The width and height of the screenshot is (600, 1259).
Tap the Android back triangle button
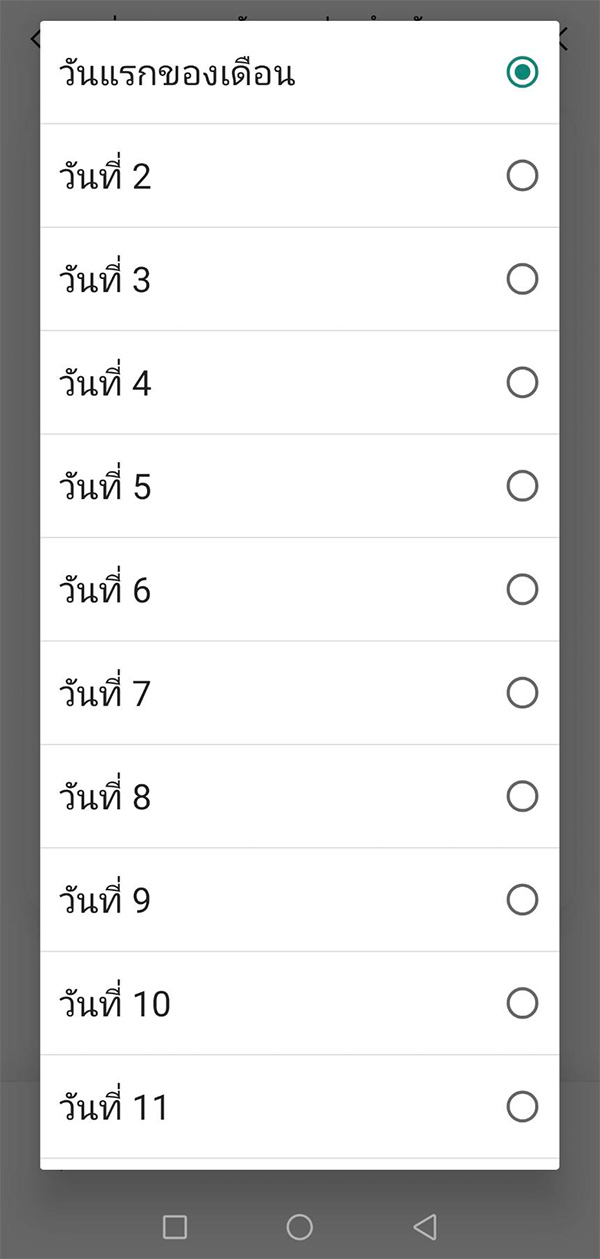click(424, 1226)
